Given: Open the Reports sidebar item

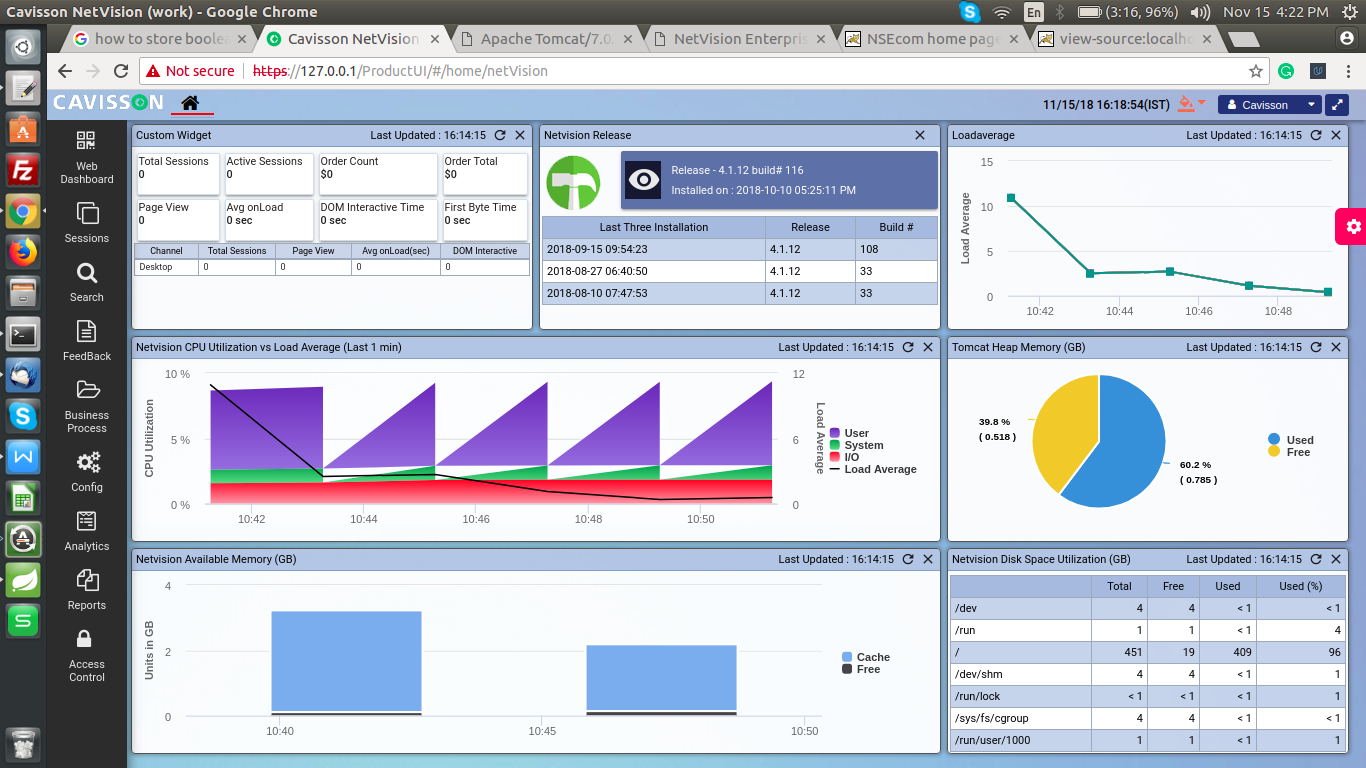Looking at the screenshot, I should tap(87, 590).
